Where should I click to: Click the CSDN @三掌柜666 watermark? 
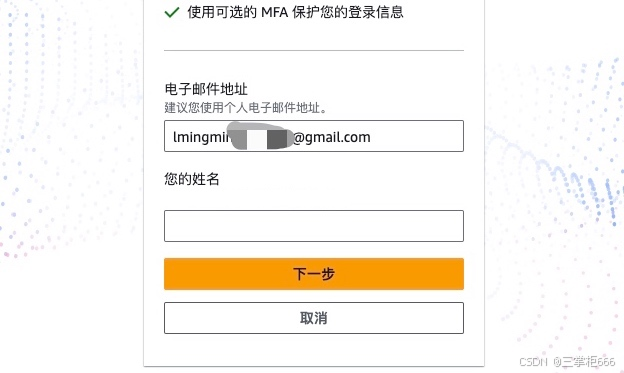(x=567, y=361)
